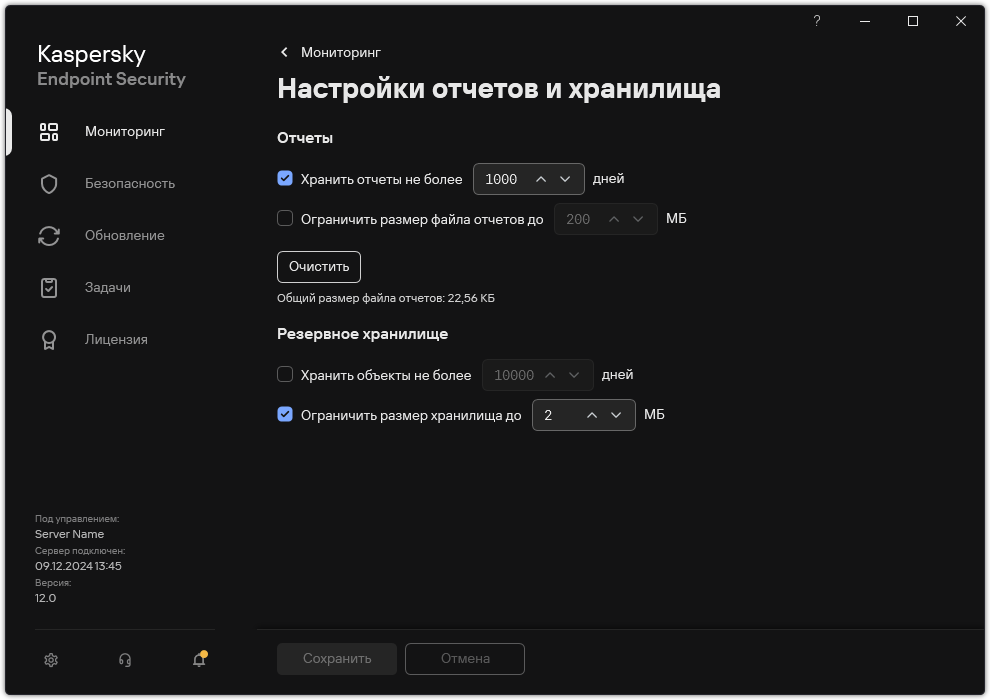Click the Сохранить button
The width and height of the screenshot is (990, 700).
[337, 658]
